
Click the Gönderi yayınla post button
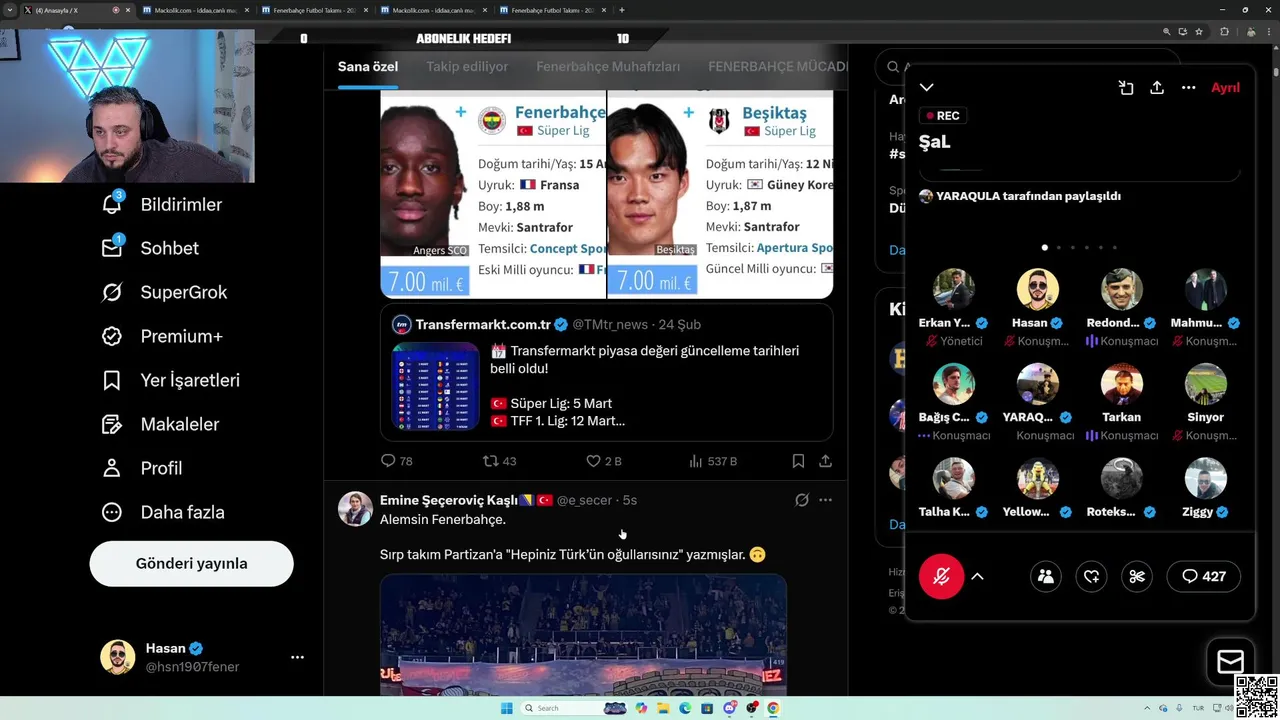(x=191, y=563)
